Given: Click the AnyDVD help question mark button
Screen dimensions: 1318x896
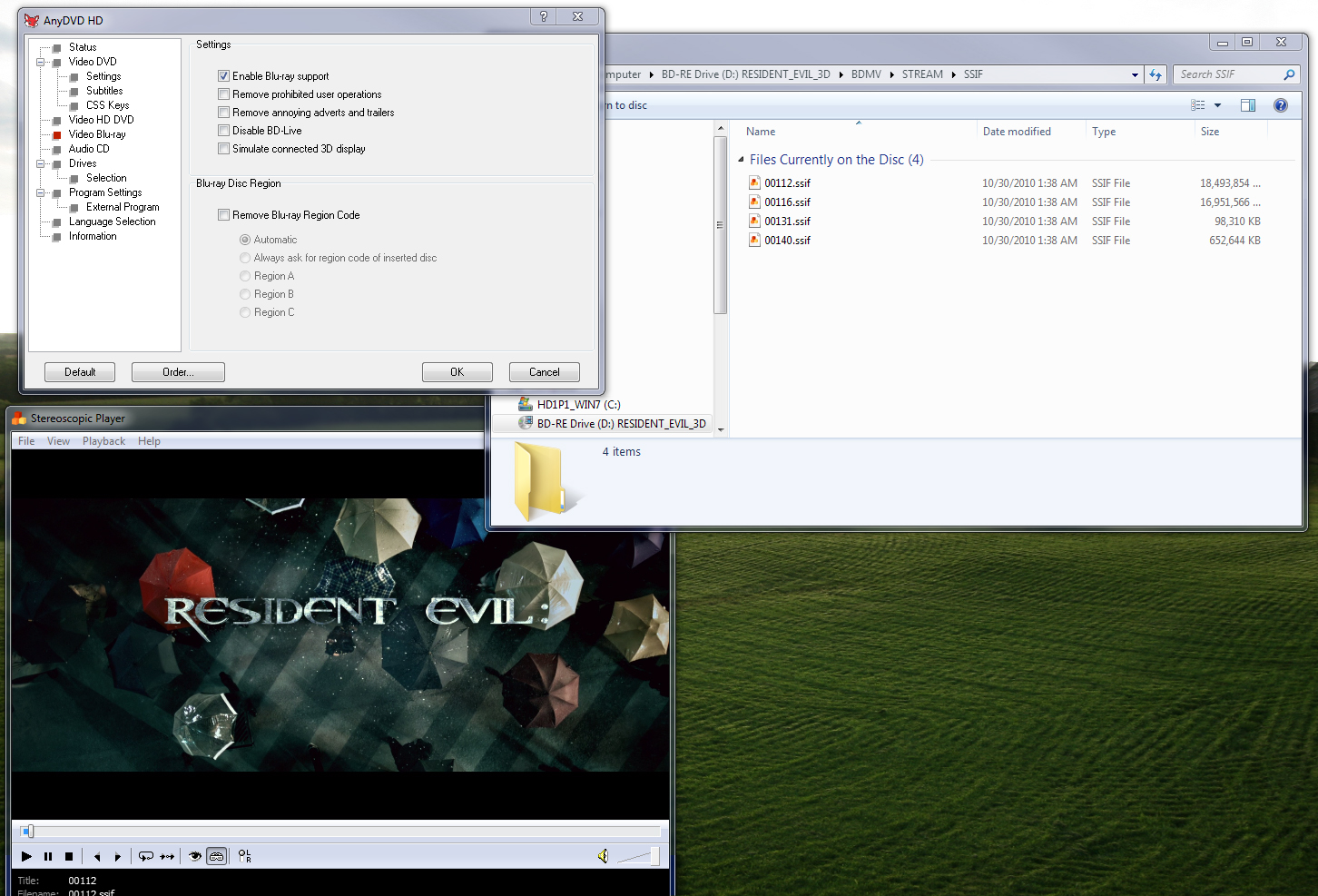Looking at the screenshot, I should tap(544, 16).
